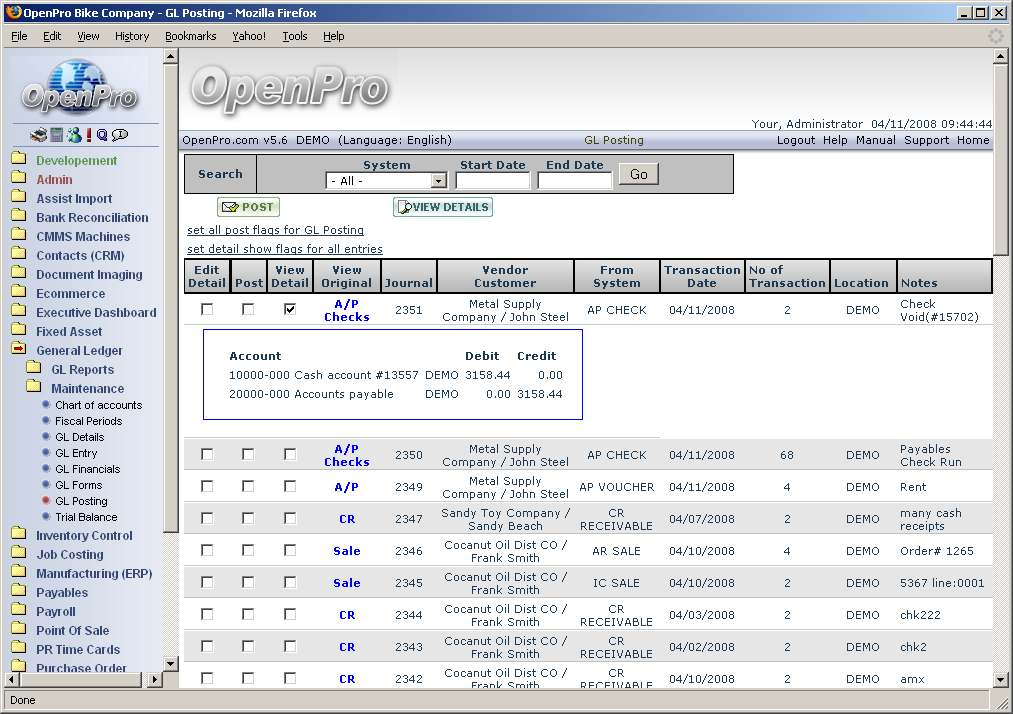Click the stacked books icon in sidebar
The height and width of the screenshot is (714, 1013).
click(38, 135)
